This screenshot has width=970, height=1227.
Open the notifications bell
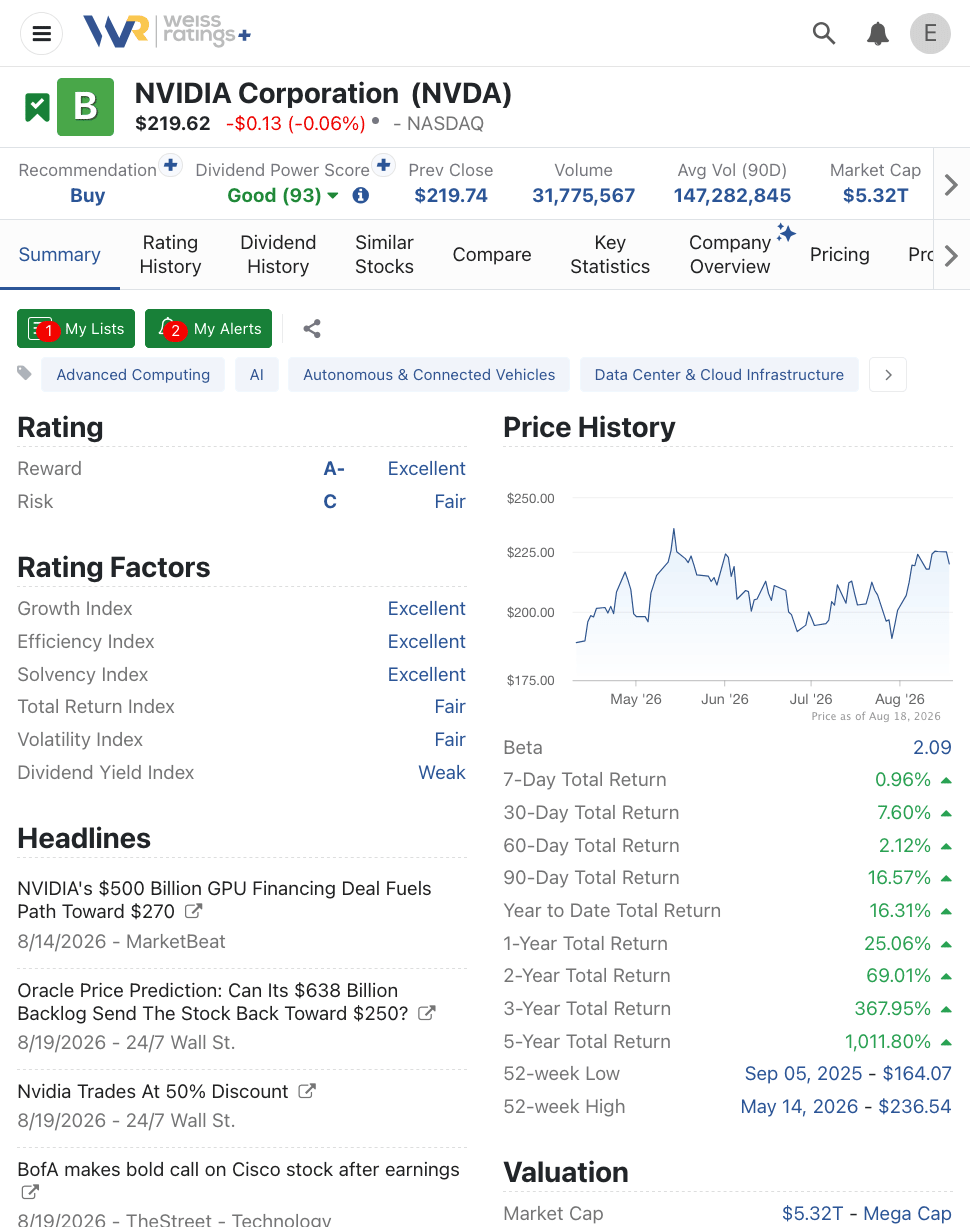[x=878, y=34]
